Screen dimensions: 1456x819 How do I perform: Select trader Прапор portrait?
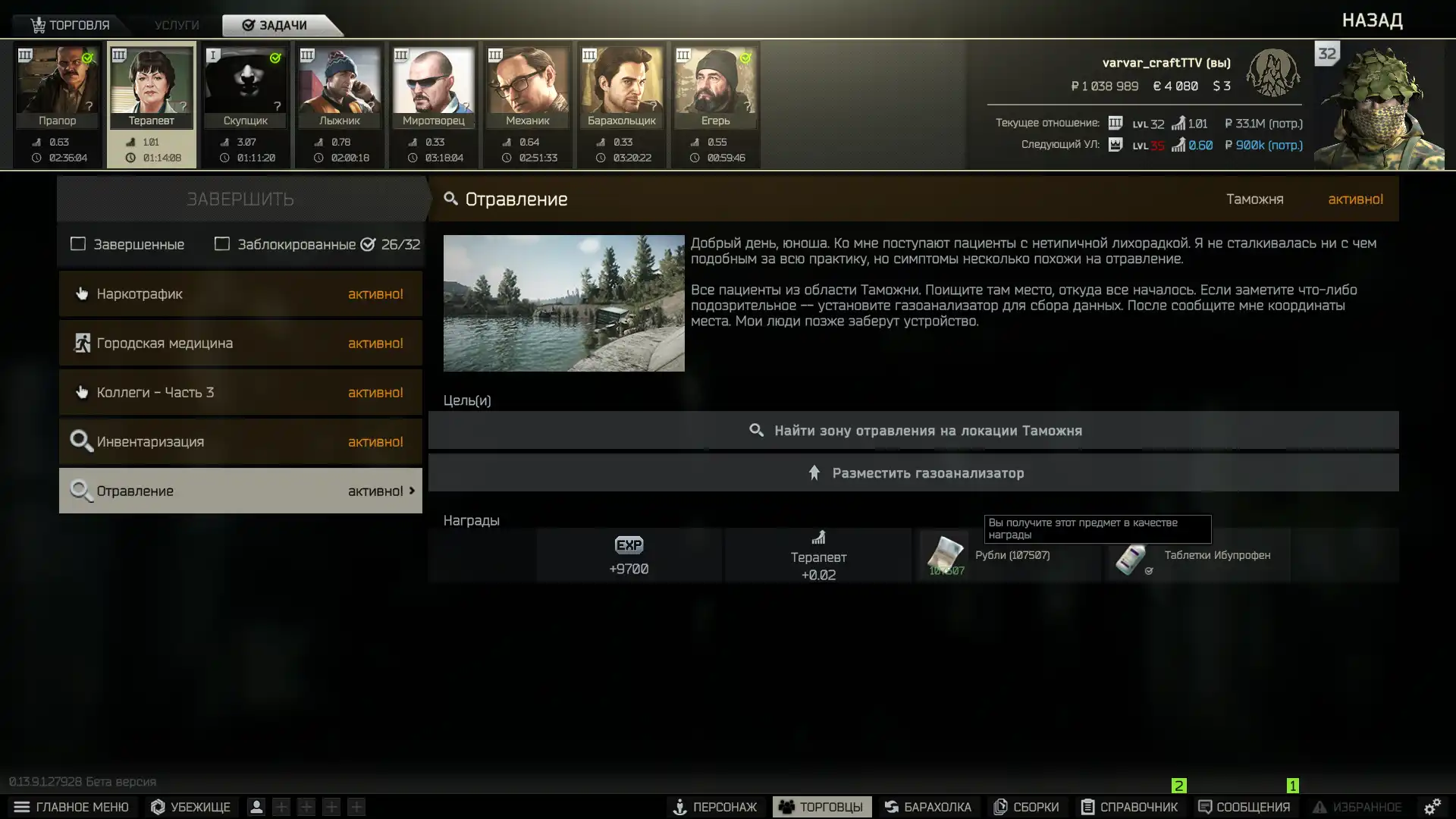58,80
